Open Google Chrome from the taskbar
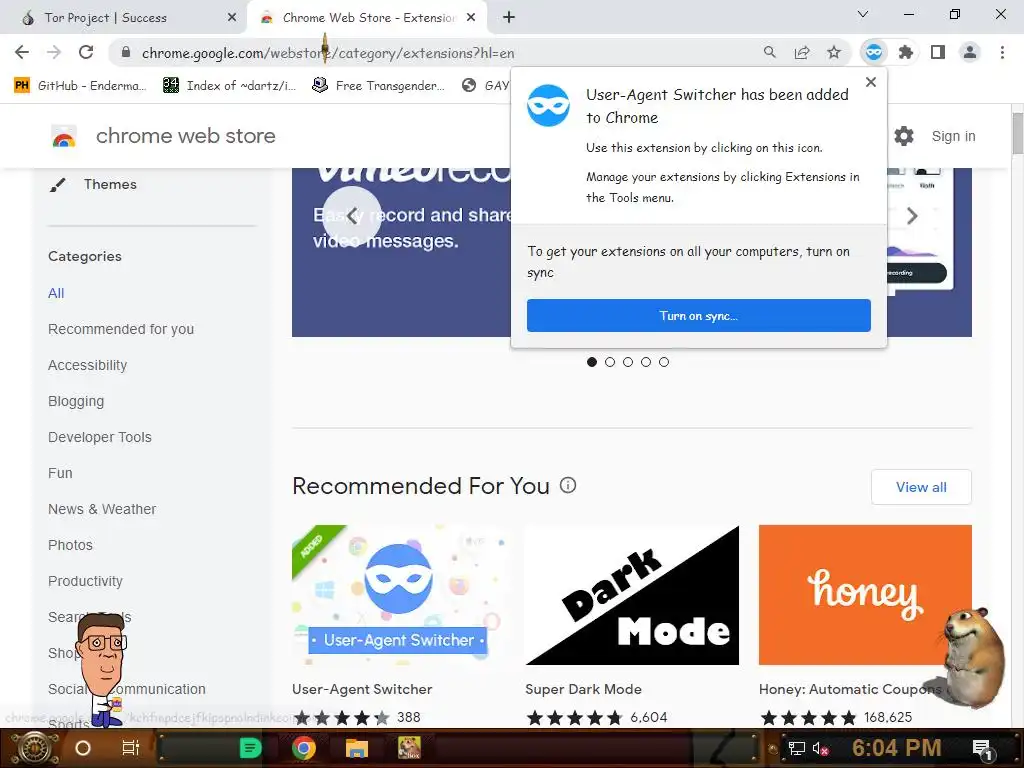 click(x=304, y=748)
